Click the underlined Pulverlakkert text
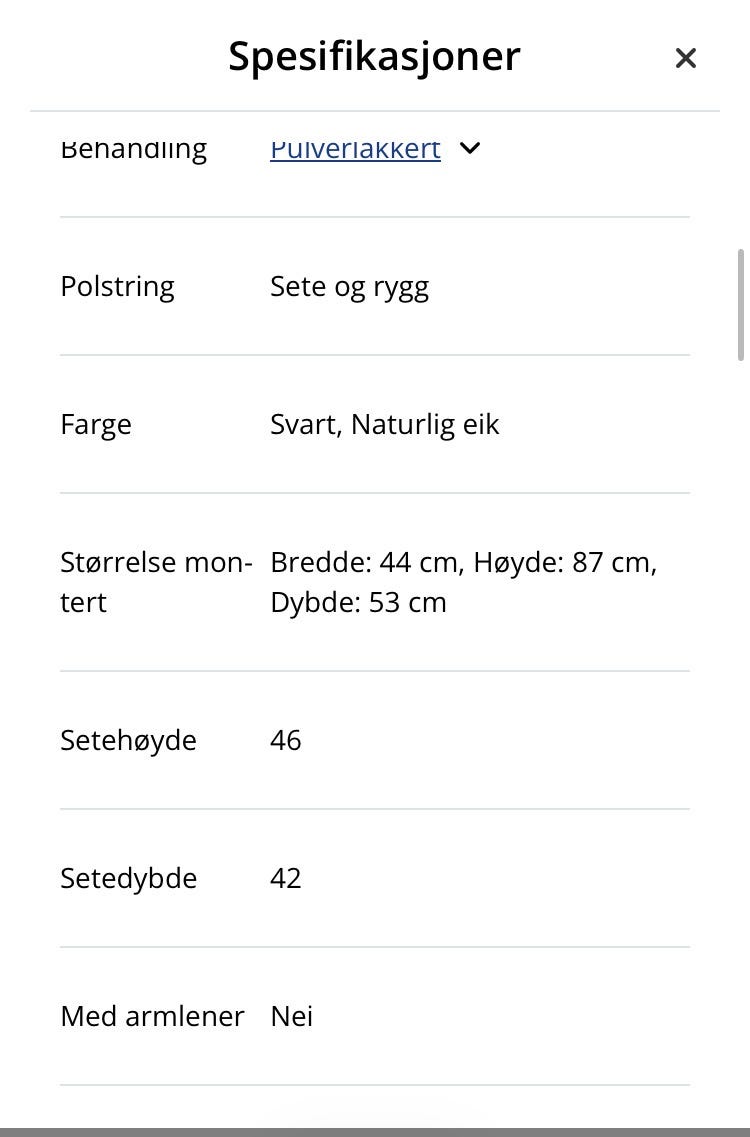750x1137 pixels. click(354, 147)
